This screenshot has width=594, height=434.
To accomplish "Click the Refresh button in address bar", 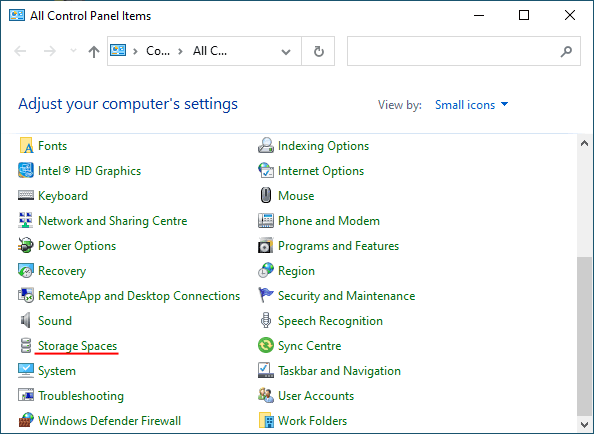I will (x=318, y=51).
